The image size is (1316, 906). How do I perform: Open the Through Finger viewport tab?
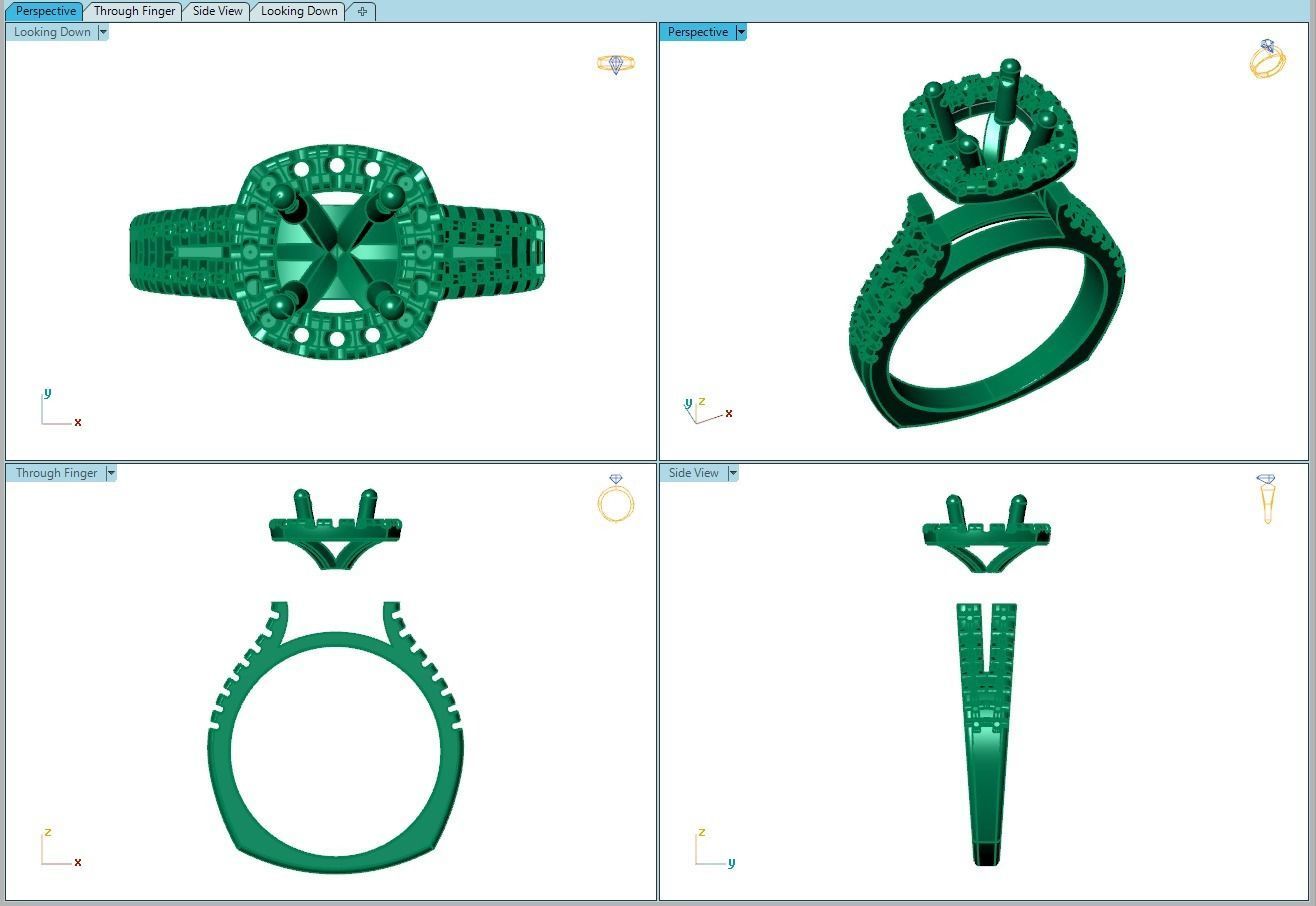coord(134,11)
